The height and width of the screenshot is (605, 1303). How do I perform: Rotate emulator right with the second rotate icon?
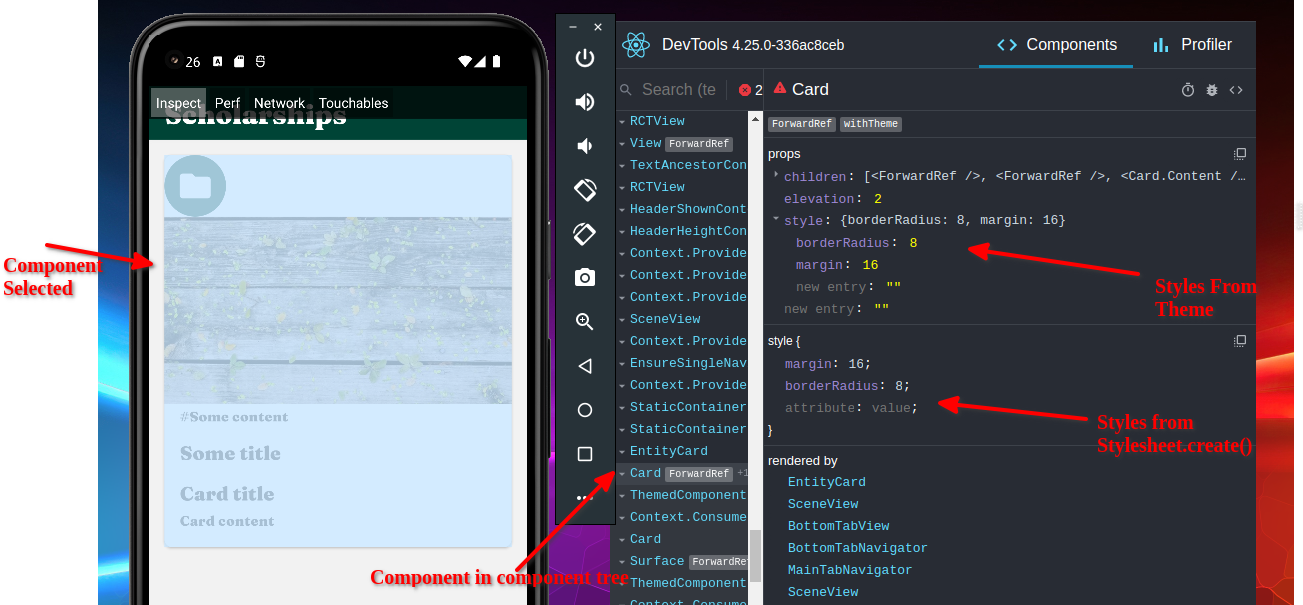coord(585,233)
